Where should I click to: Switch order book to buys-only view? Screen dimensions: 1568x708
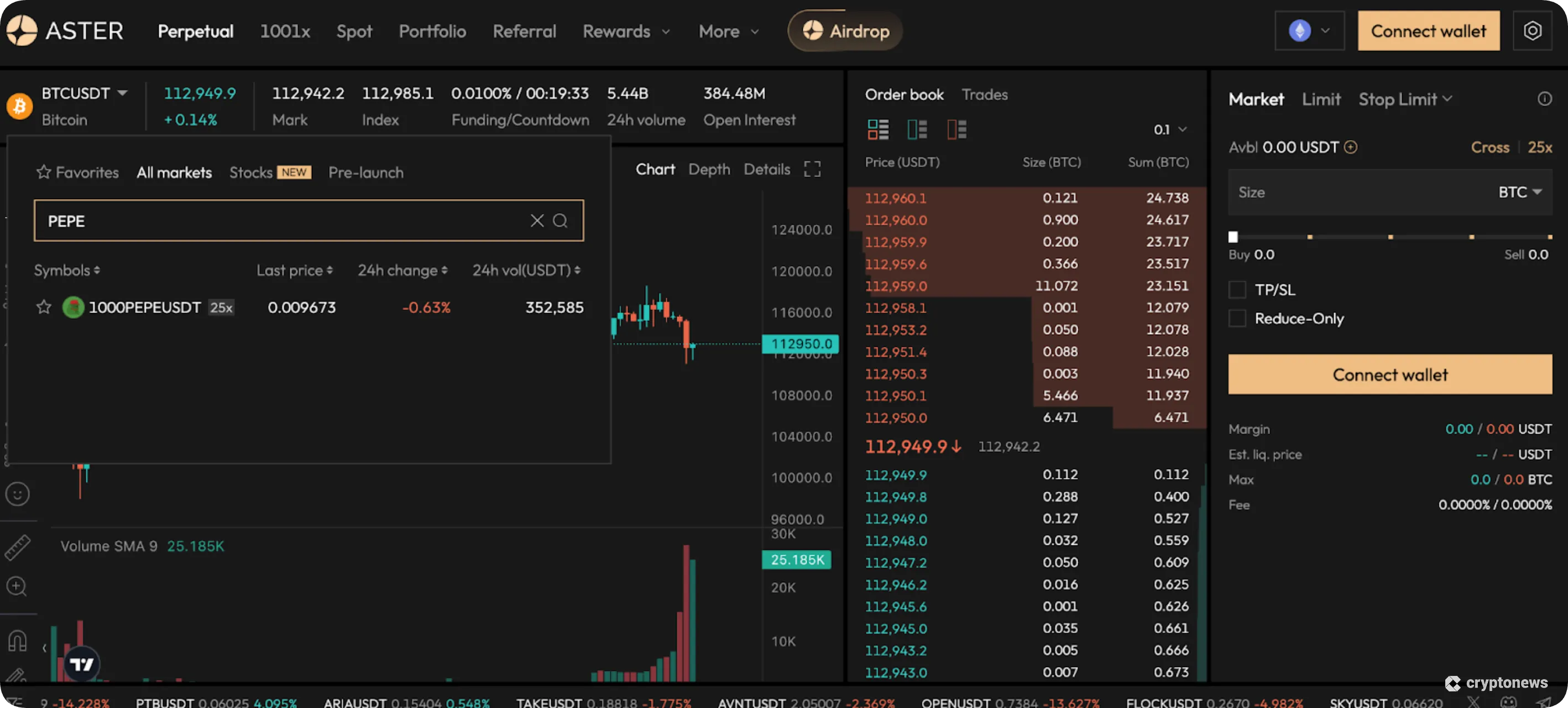pos(917,129)
